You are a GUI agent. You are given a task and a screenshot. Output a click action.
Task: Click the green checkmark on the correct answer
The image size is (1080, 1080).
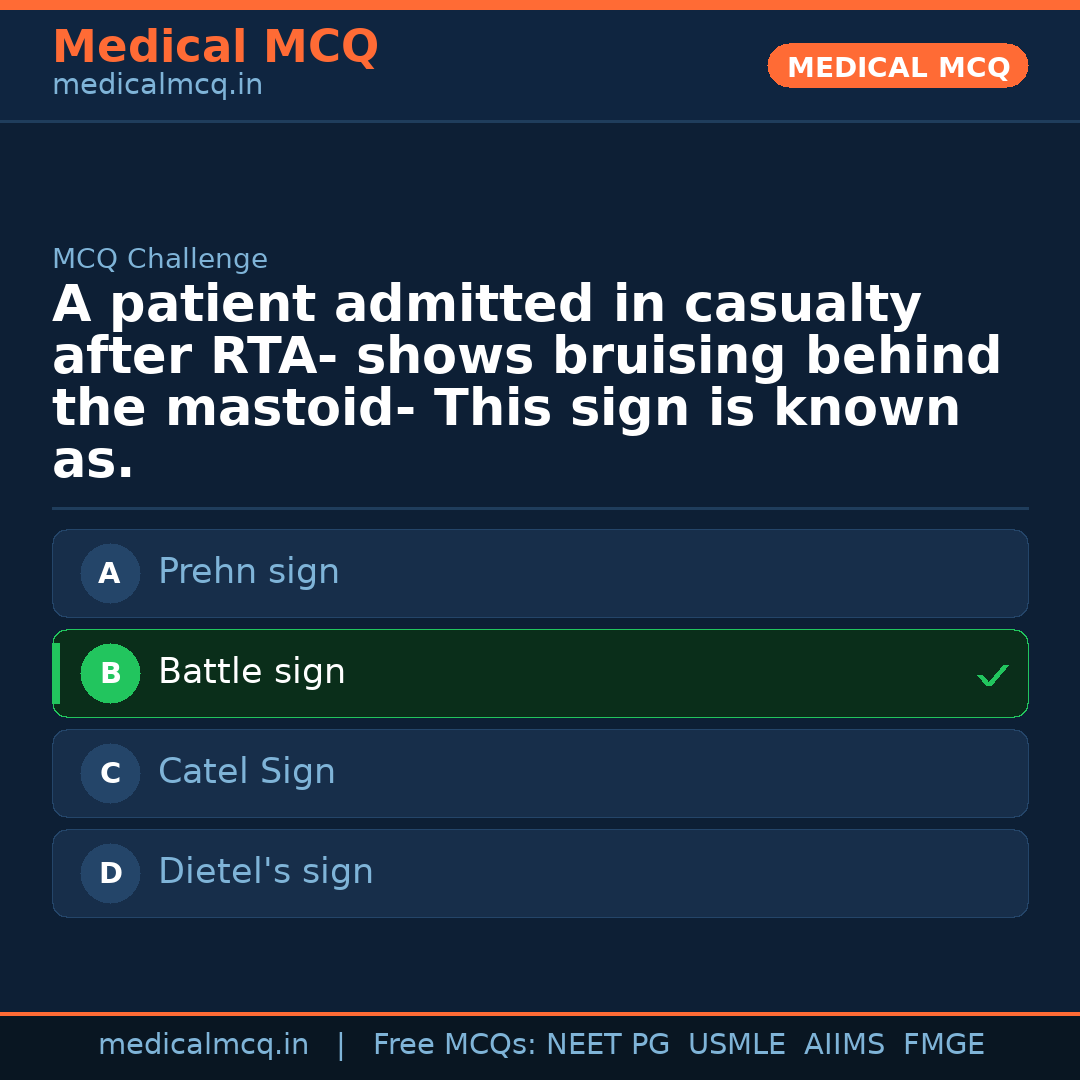pyautogui.click(x=993, y=675)
